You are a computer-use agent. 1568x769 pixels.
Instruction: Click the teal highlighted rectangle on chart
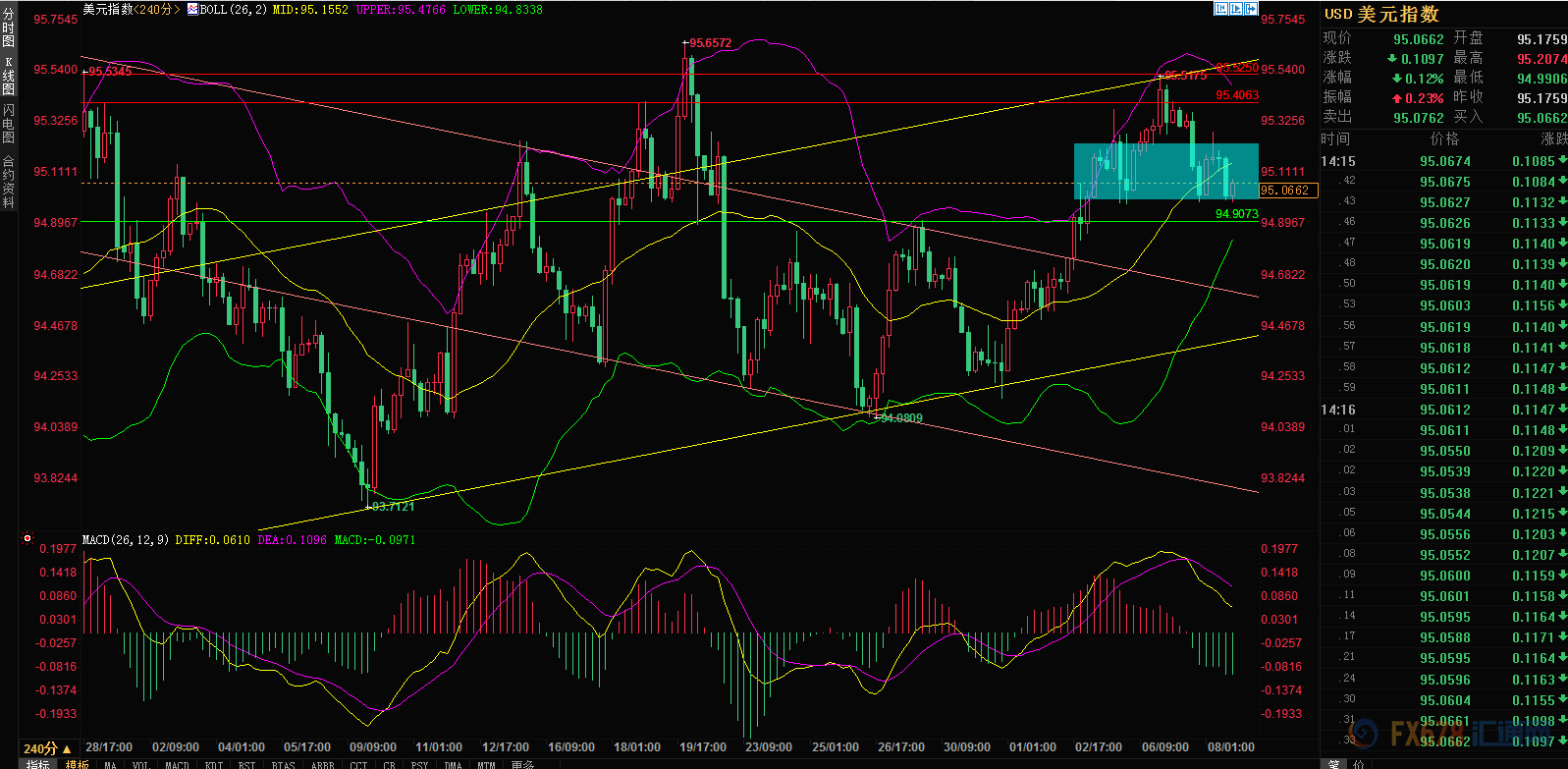pyautogui.click(x=1165, y=172)
